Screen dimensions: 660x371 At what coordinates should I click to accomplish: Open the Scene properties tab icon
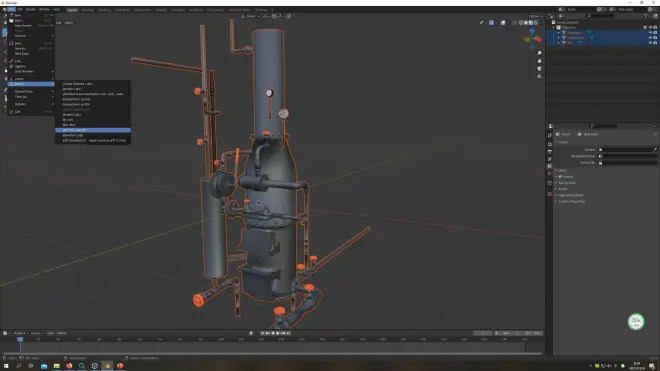(550, 166)
